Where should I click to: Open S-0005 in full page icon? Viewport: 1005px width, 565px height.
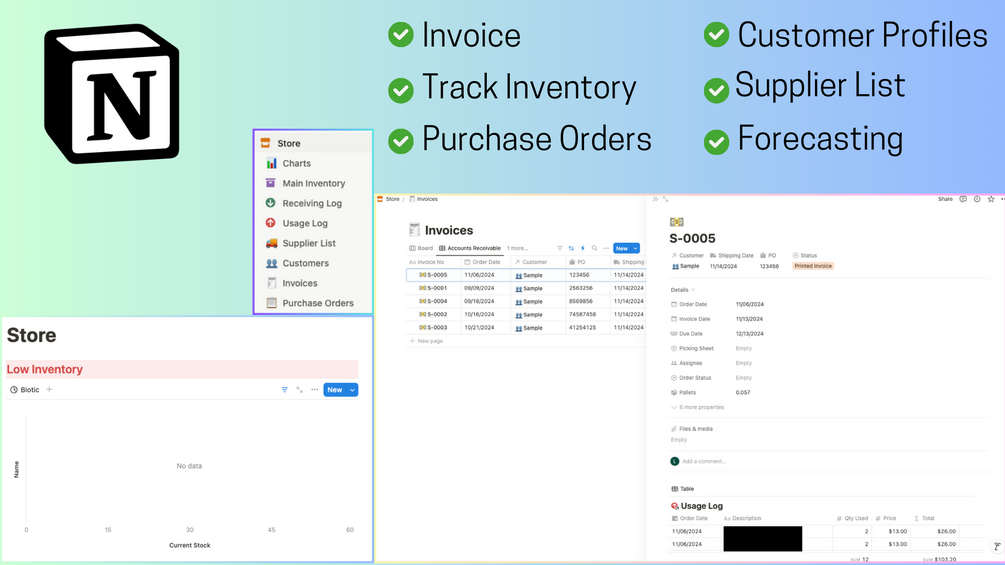666,199
